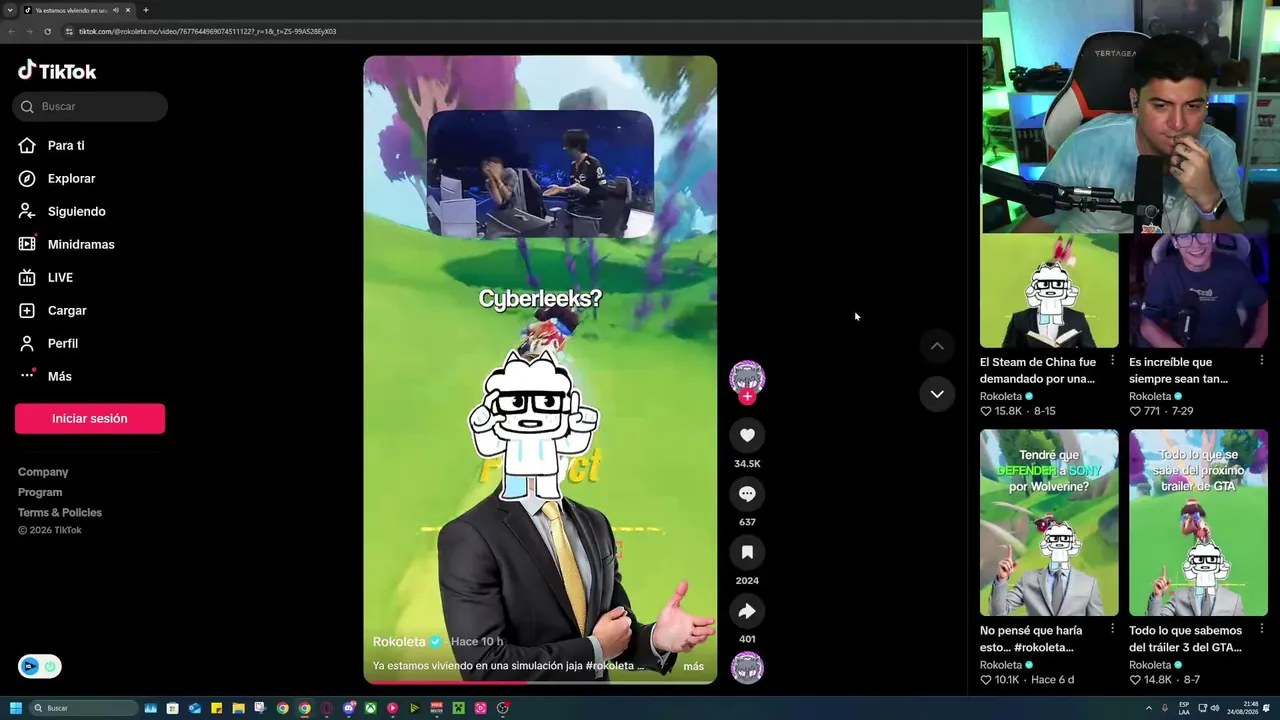
Task: View site information in the address bar
Action: (69, 31)
